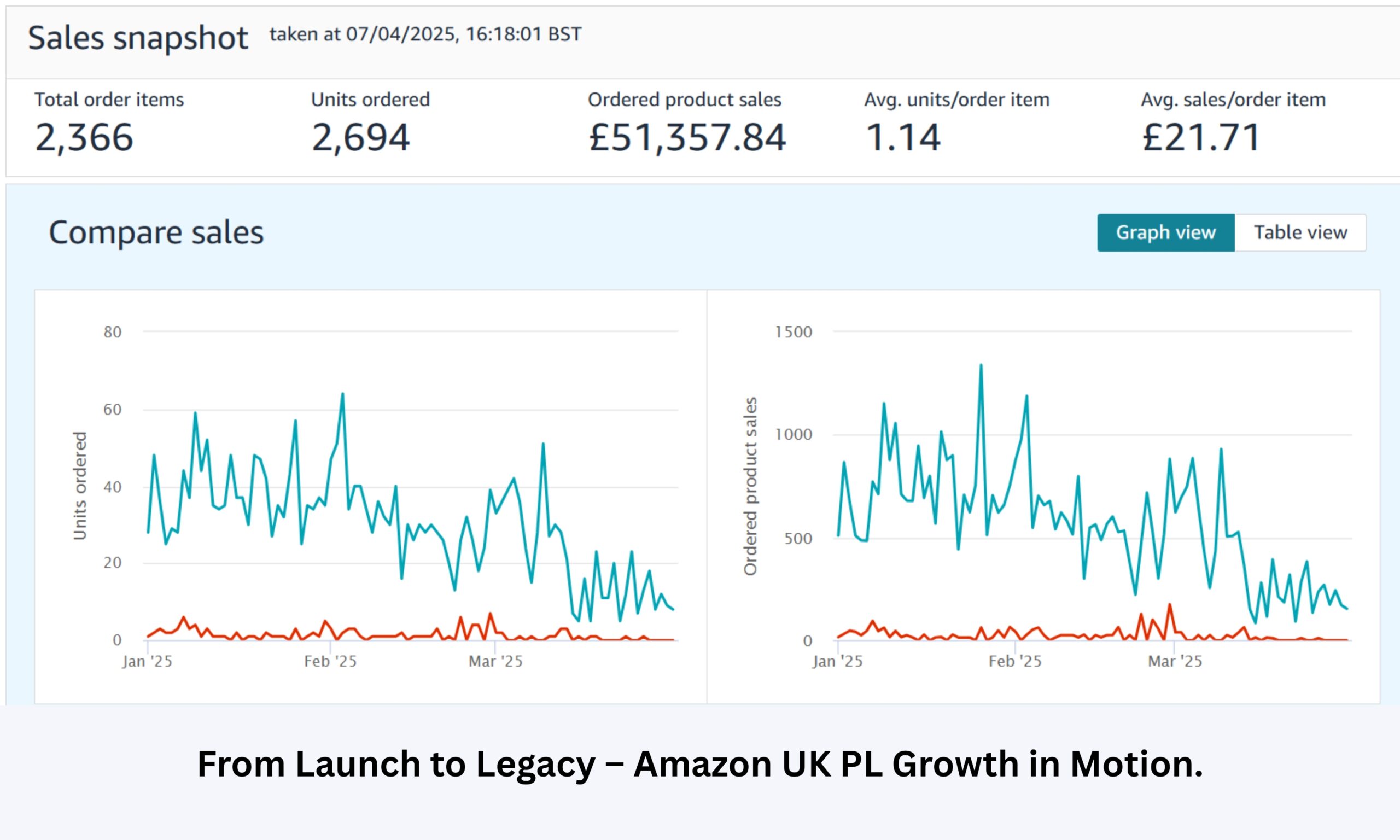Viewport: 1400px width, 840px height.
Task: Click the Units ordered value 2,694
Action: coord(360,138)
